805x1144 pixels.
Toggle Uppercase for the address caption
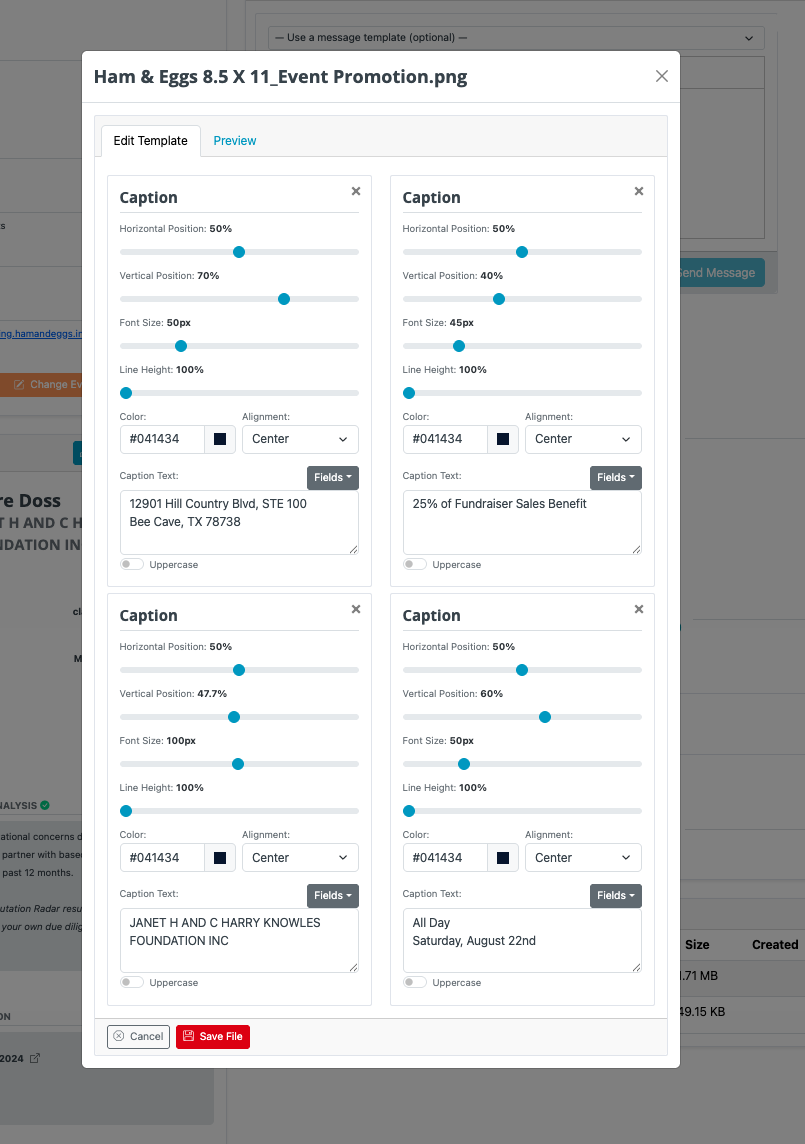point(132,565)
